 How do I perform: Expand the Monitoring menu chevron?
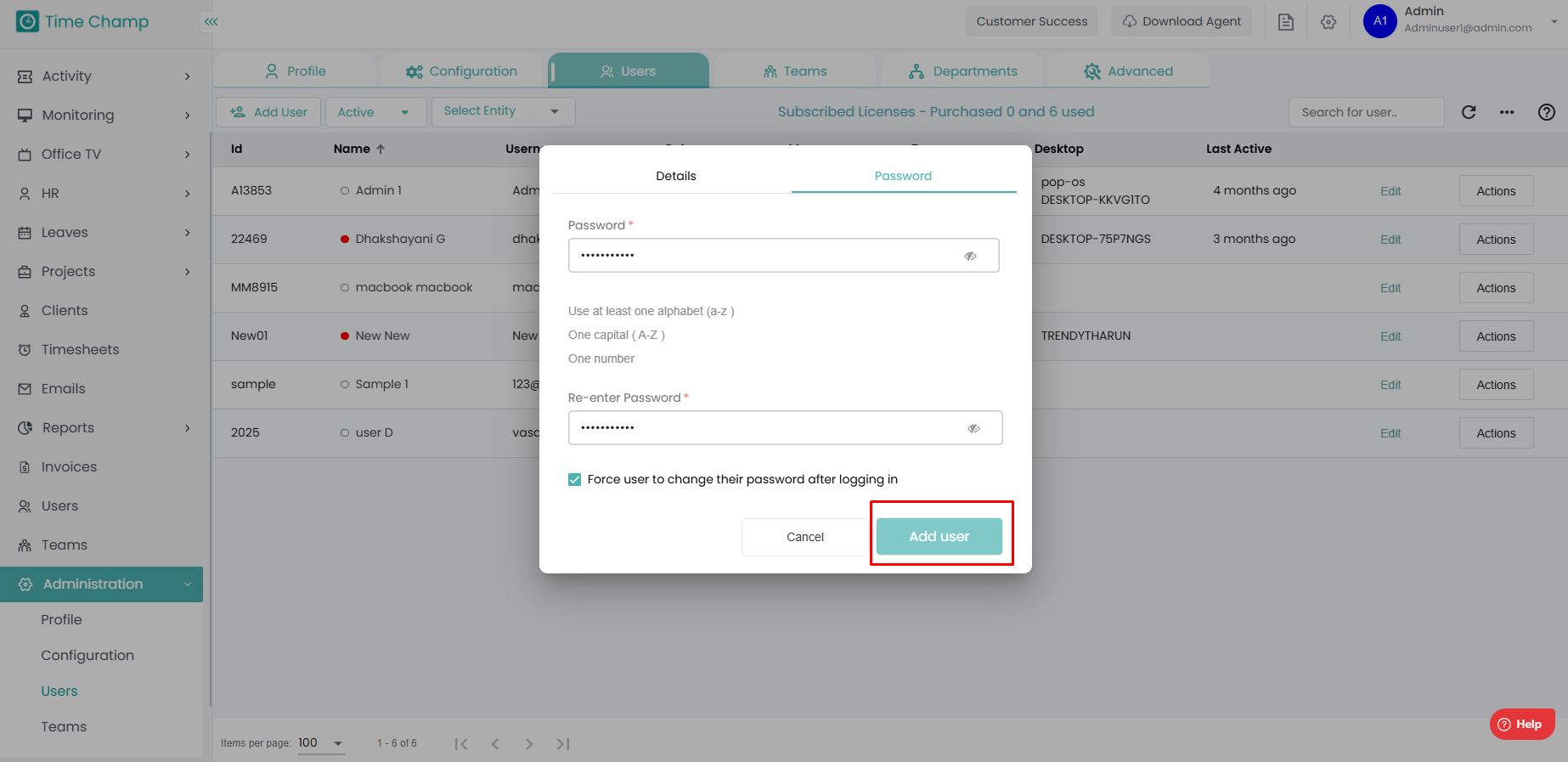click(x=188, y=116)
